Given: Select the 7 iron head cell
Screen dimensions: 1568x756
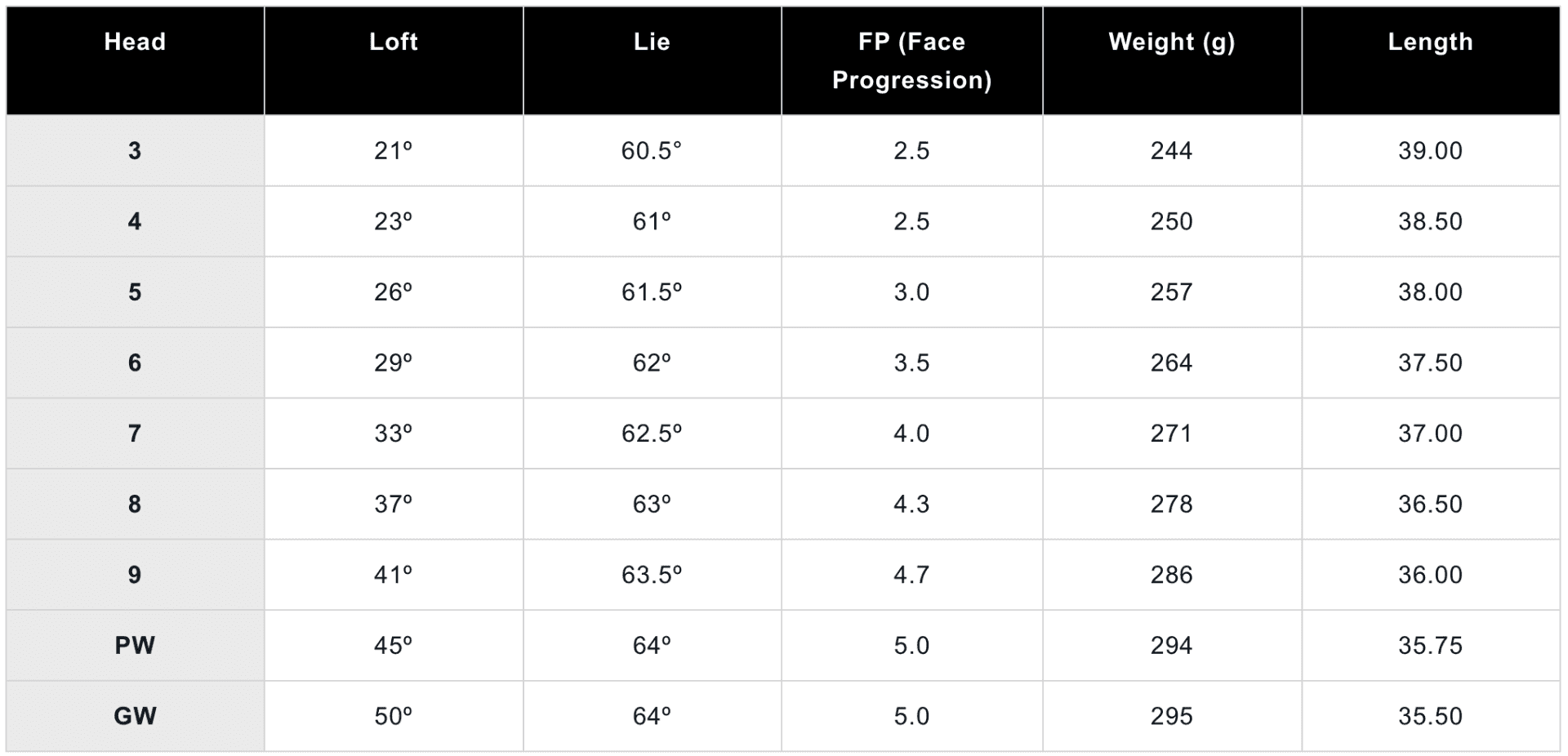Looking at the screenshot, I should (x=135, y=434).
